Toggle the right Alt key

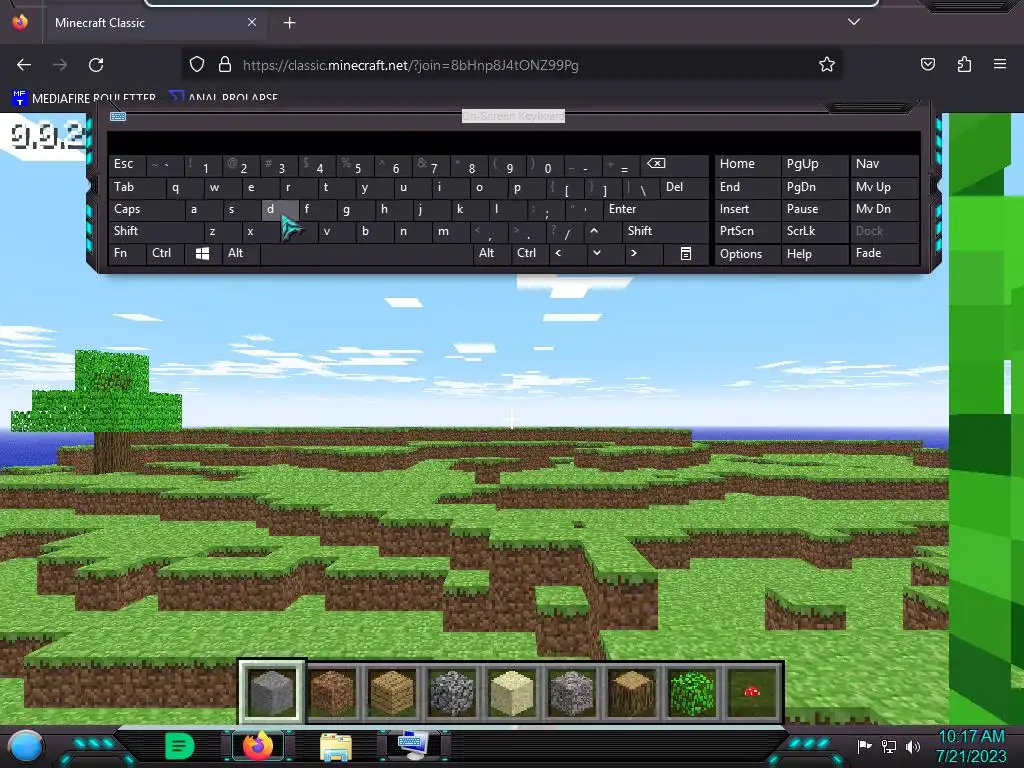coord(492,253)
